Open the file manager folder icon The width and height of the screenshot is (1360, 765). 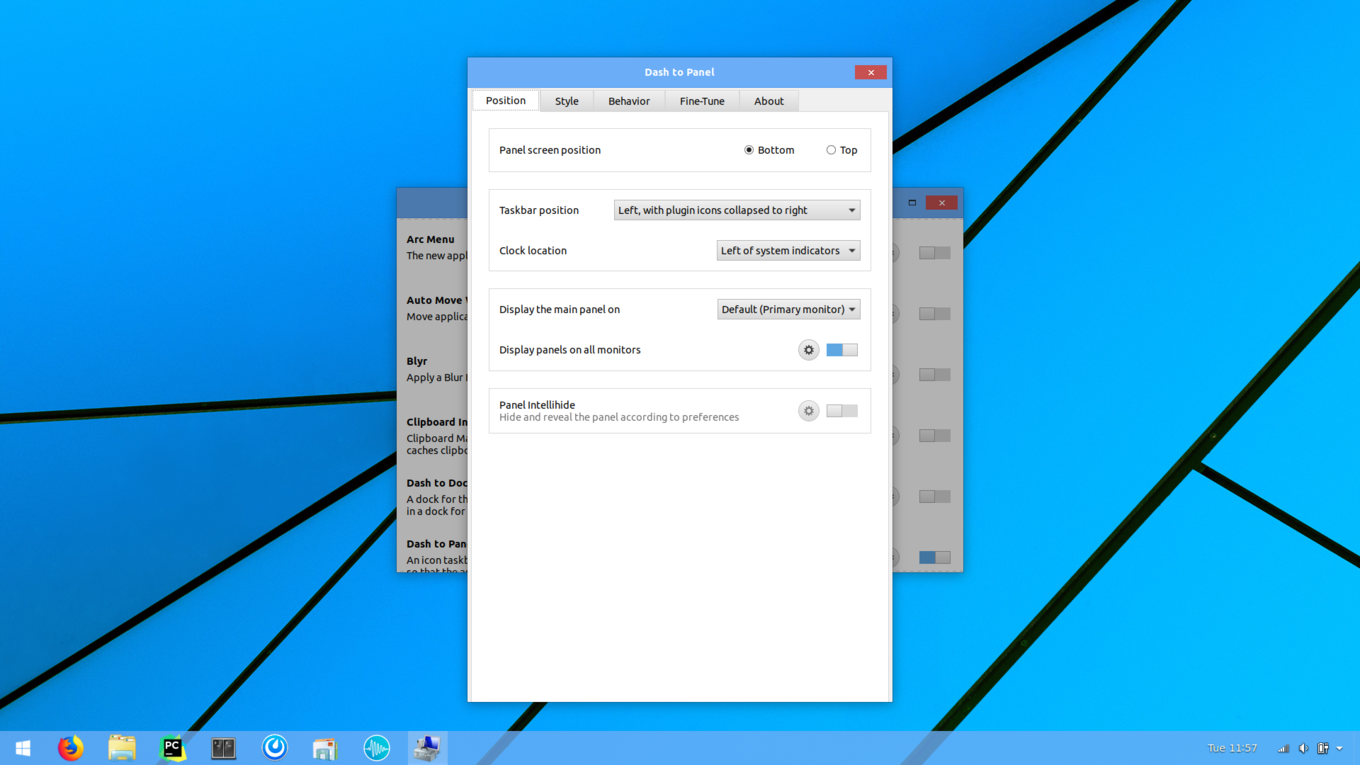click(x=122, y=748)
